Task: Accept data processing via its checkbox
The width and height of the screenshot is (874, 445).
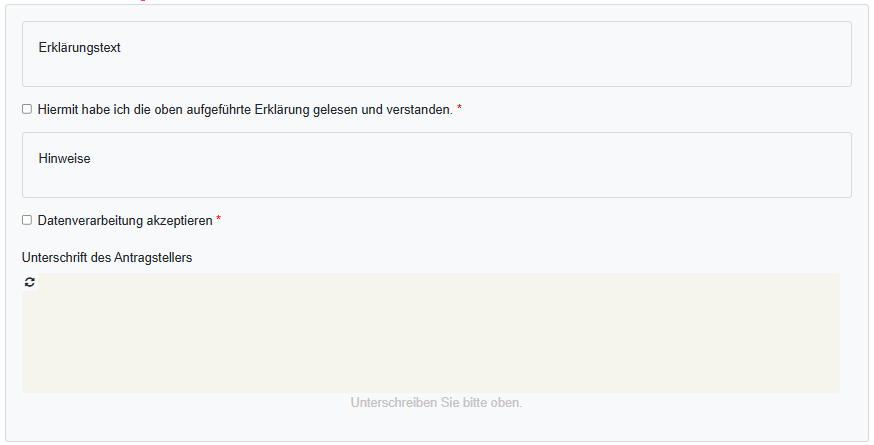Action: (x=27, y=220)
